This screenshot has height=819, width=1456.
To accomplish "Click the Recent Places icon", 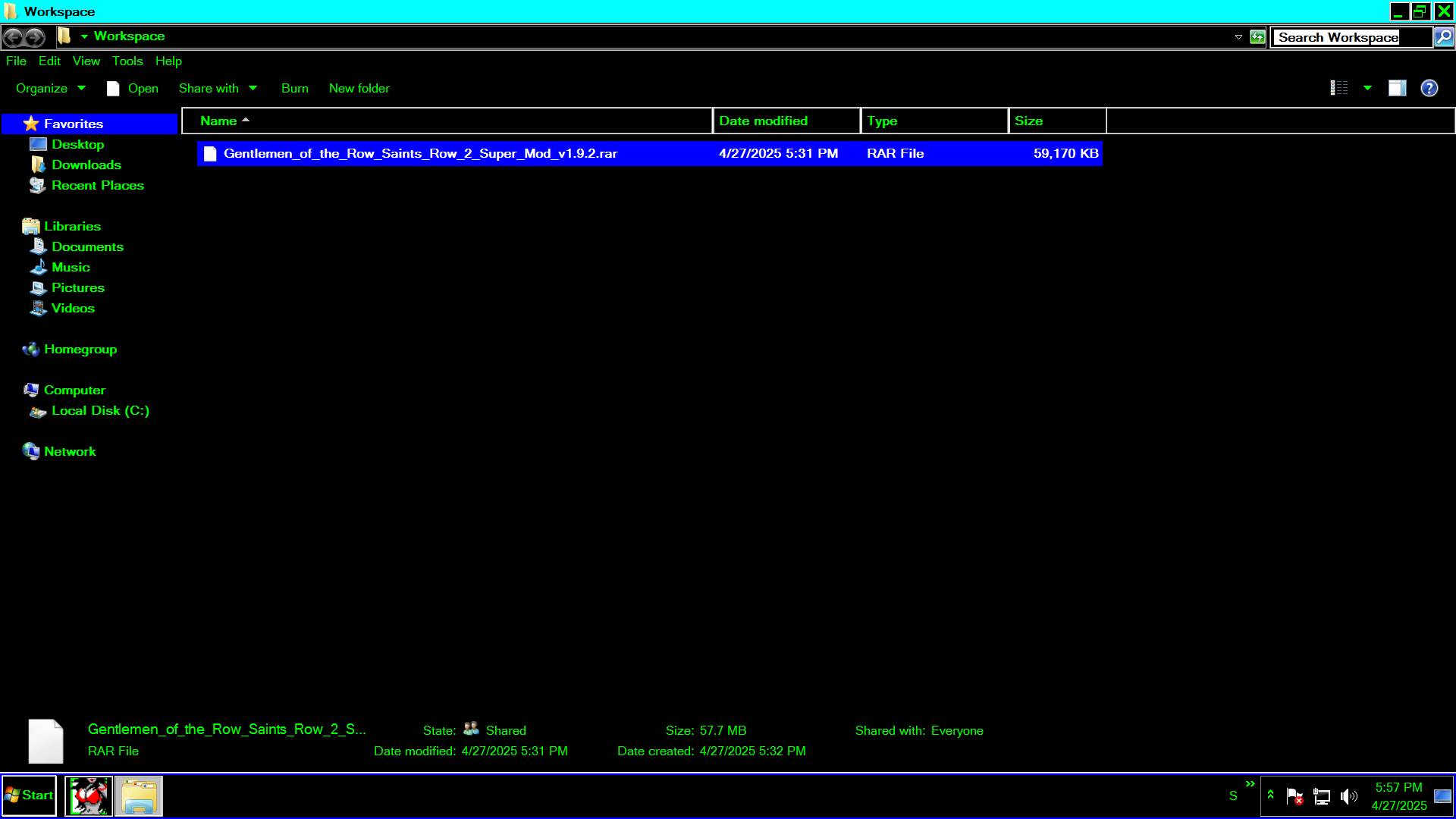I will click(x=38, y=185).
